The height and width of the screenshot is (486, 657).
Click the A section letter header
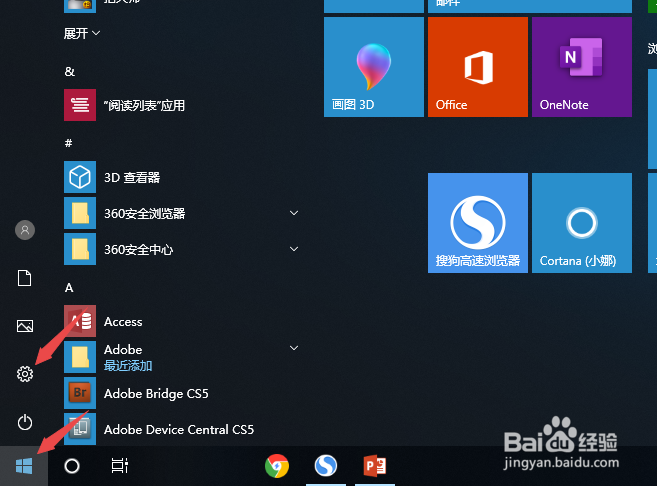69,287
